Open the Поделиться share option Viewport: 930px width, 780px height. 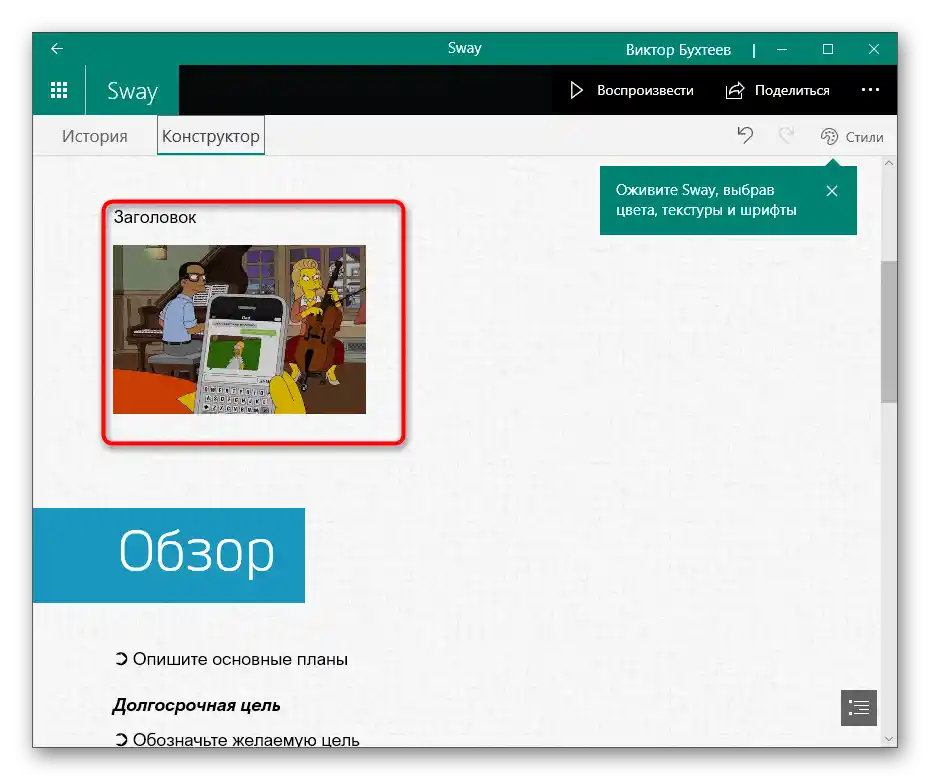778,90
